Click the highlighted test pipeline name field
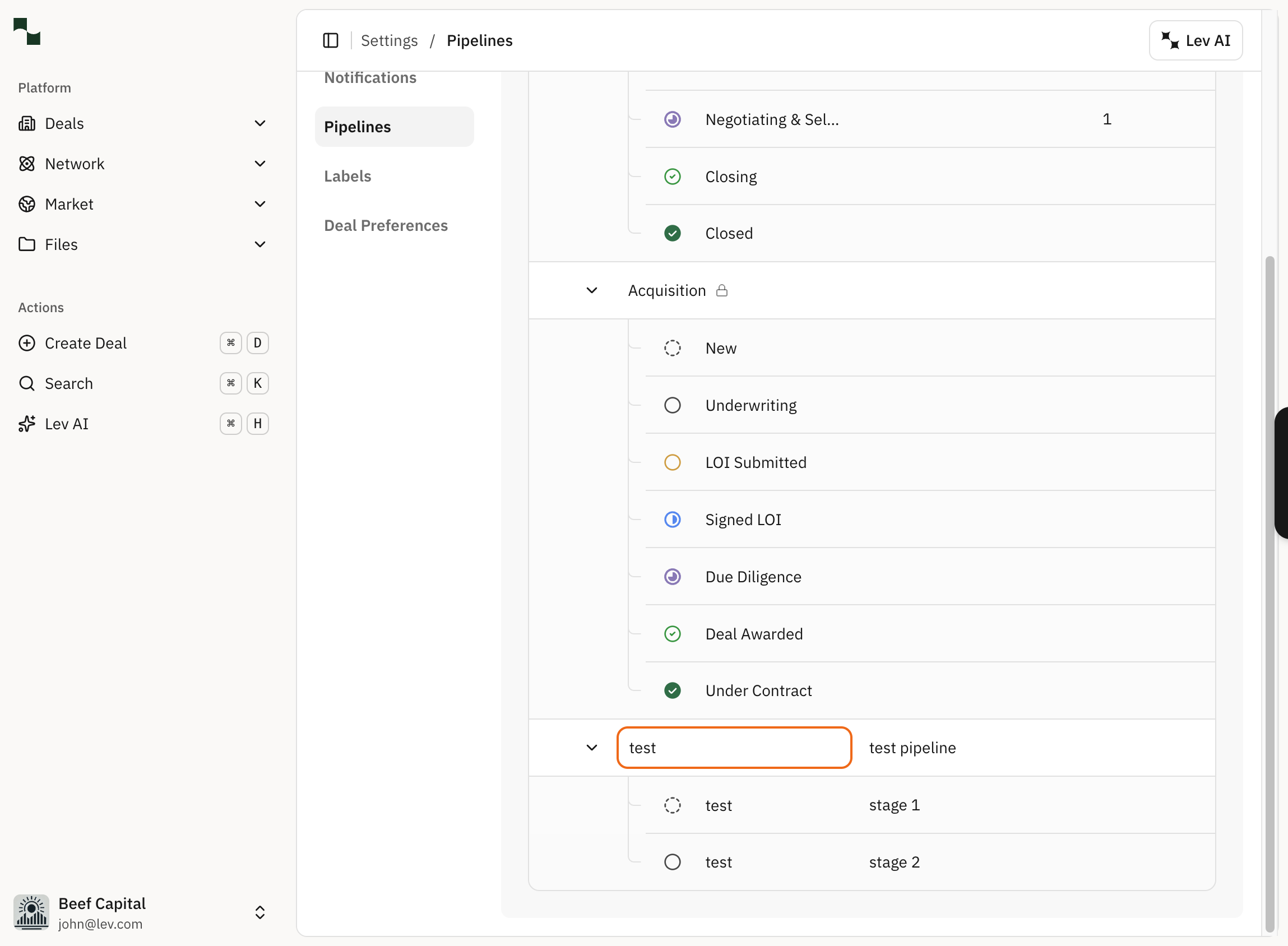 point(734,747)
